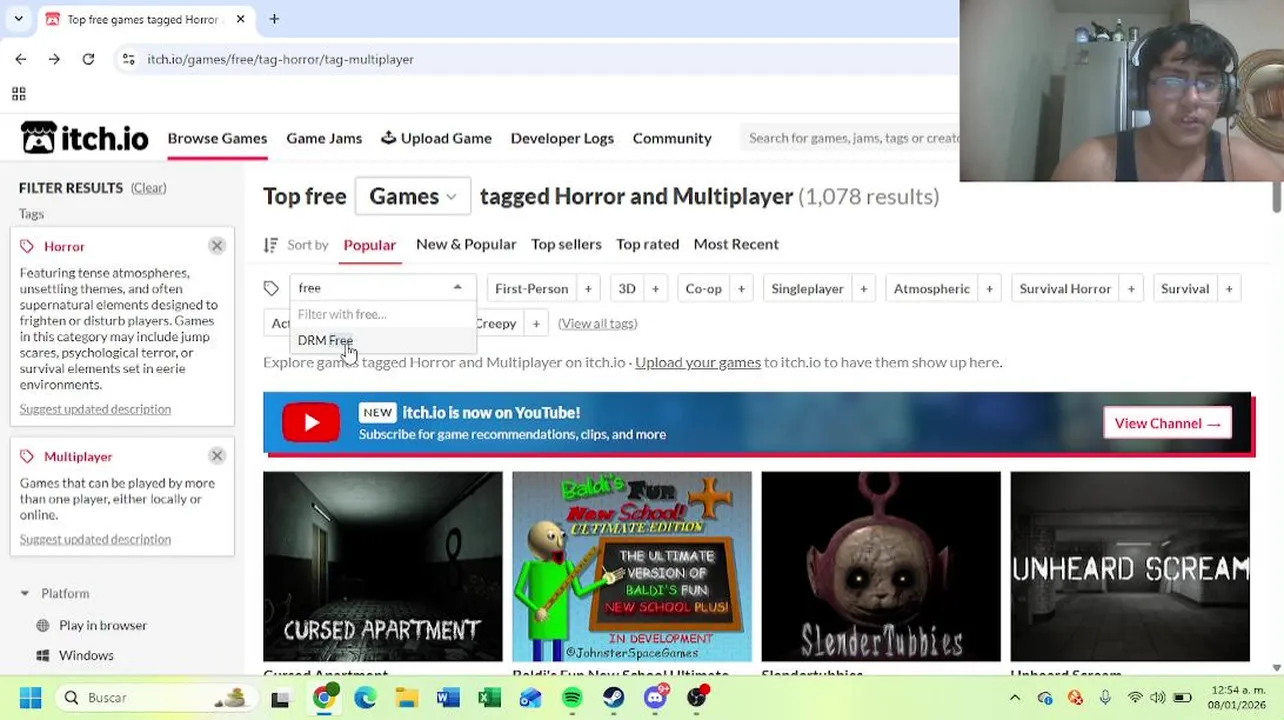Open Microsoft Edge from taskbar
The image size is (1284, 720).
click(x=365, y=697)
